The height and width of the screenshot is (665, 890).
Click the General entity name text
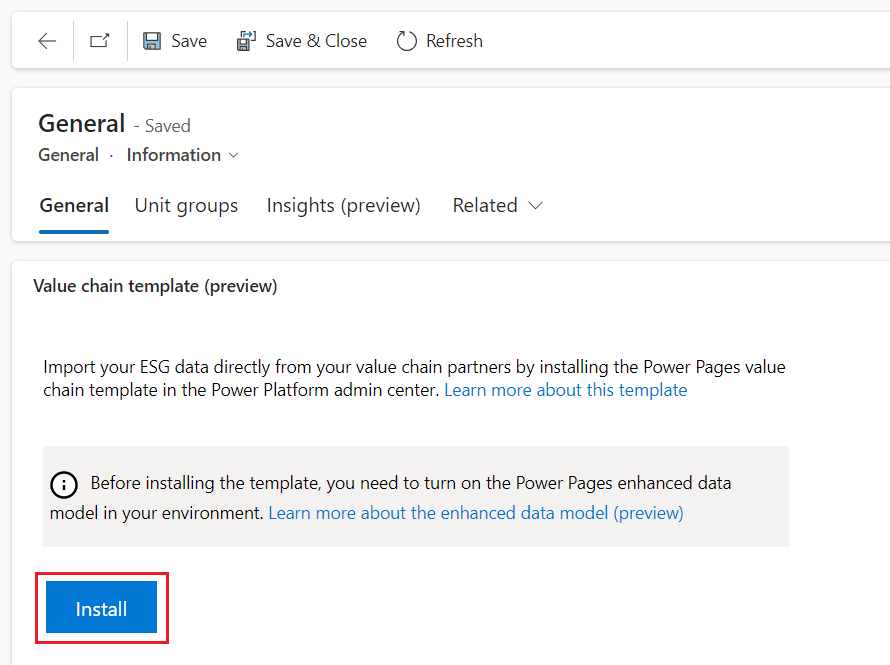pos(69,155)
